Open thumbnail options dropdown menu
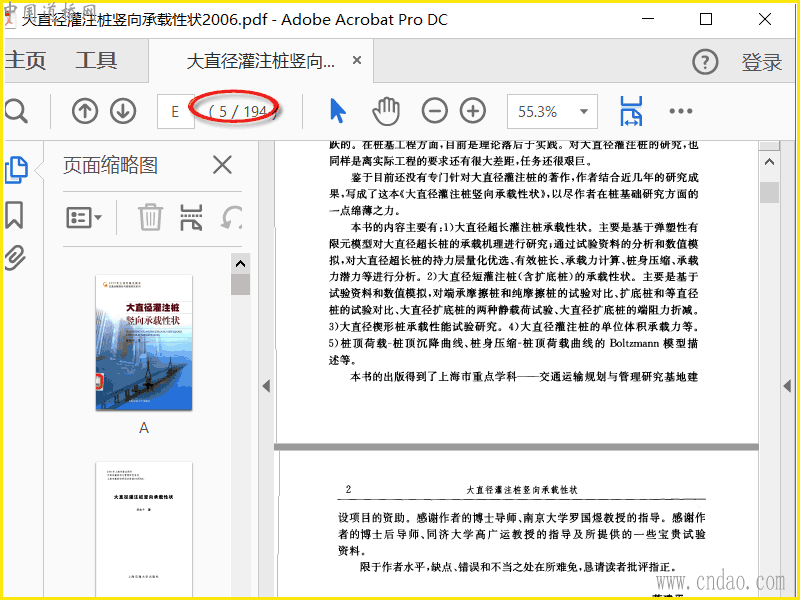The width and height of the screenshot is (800, 600). point(84,218)
